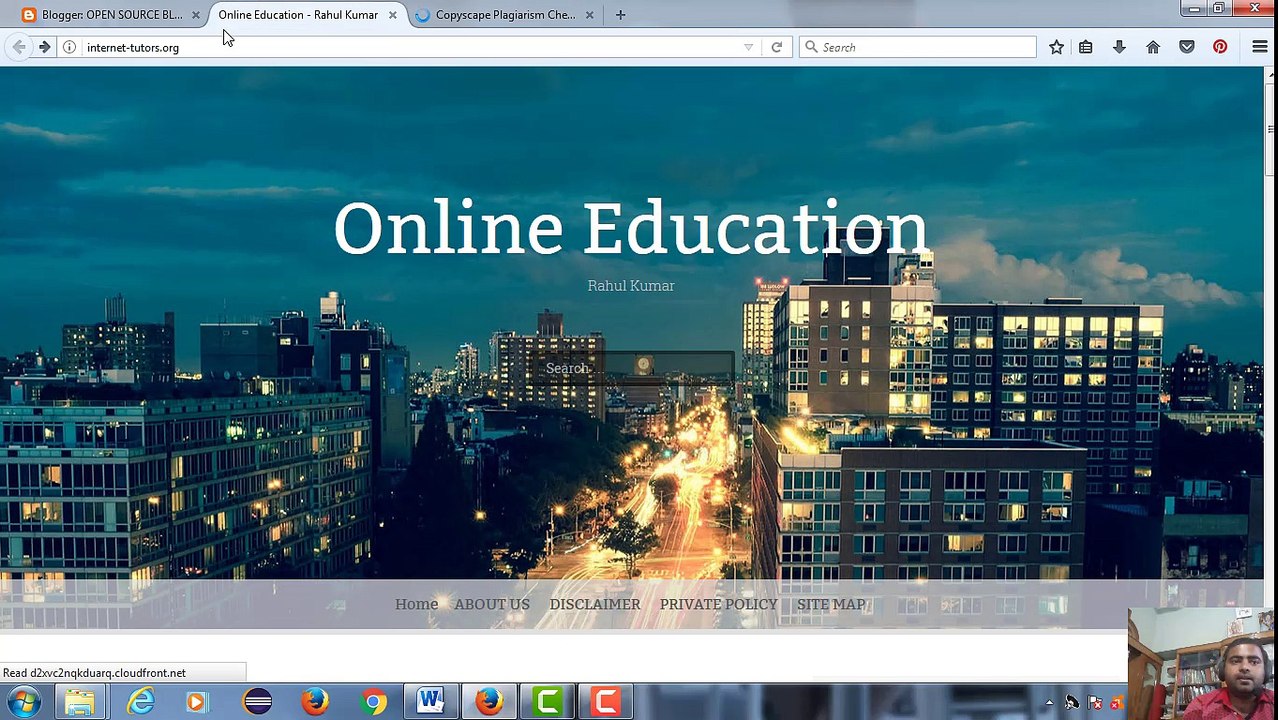The width and height of the screenshot is (1278, 720).
Task: Open the Downloads arrow icon
Action: 1119,47
